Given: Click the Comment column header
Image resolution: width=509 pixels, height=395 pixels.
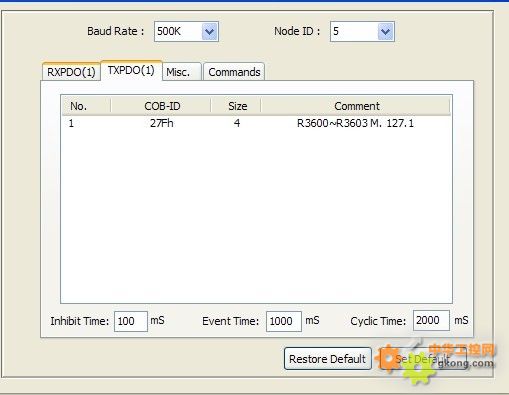Looking at the screenshot, I should [356, 106].
